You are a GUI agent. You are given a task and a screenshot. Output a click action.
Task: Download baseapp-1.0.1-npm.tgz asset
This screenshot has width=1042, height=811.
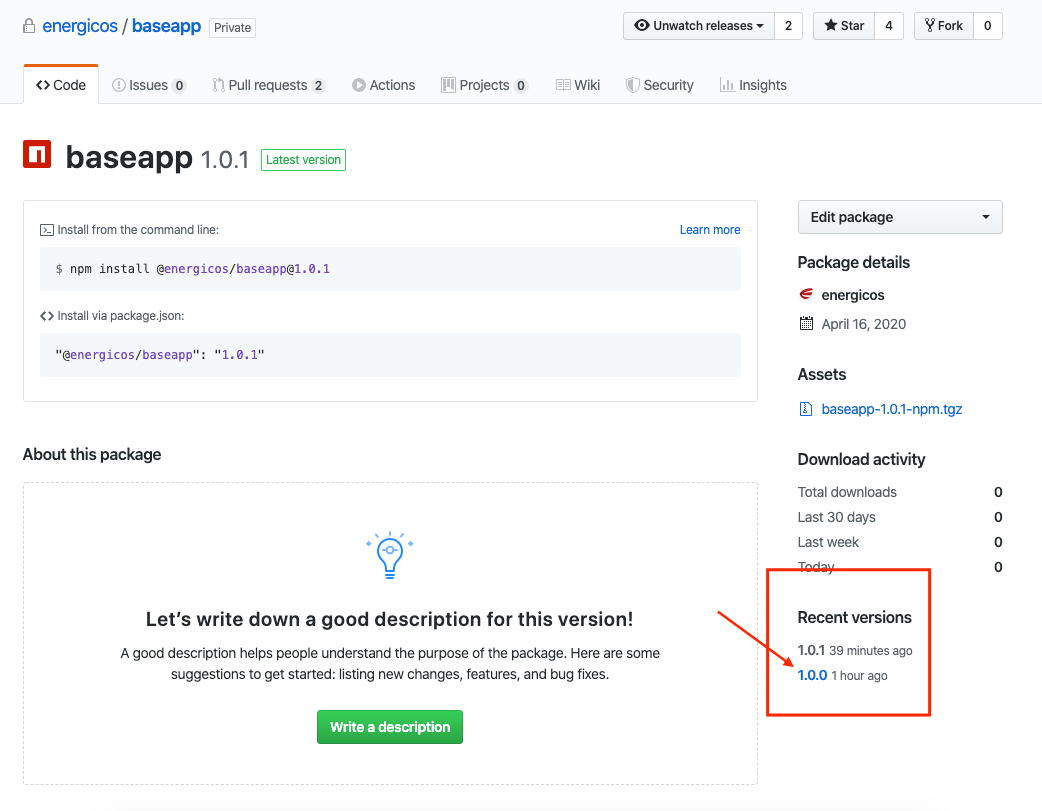[x=892, y=409]
